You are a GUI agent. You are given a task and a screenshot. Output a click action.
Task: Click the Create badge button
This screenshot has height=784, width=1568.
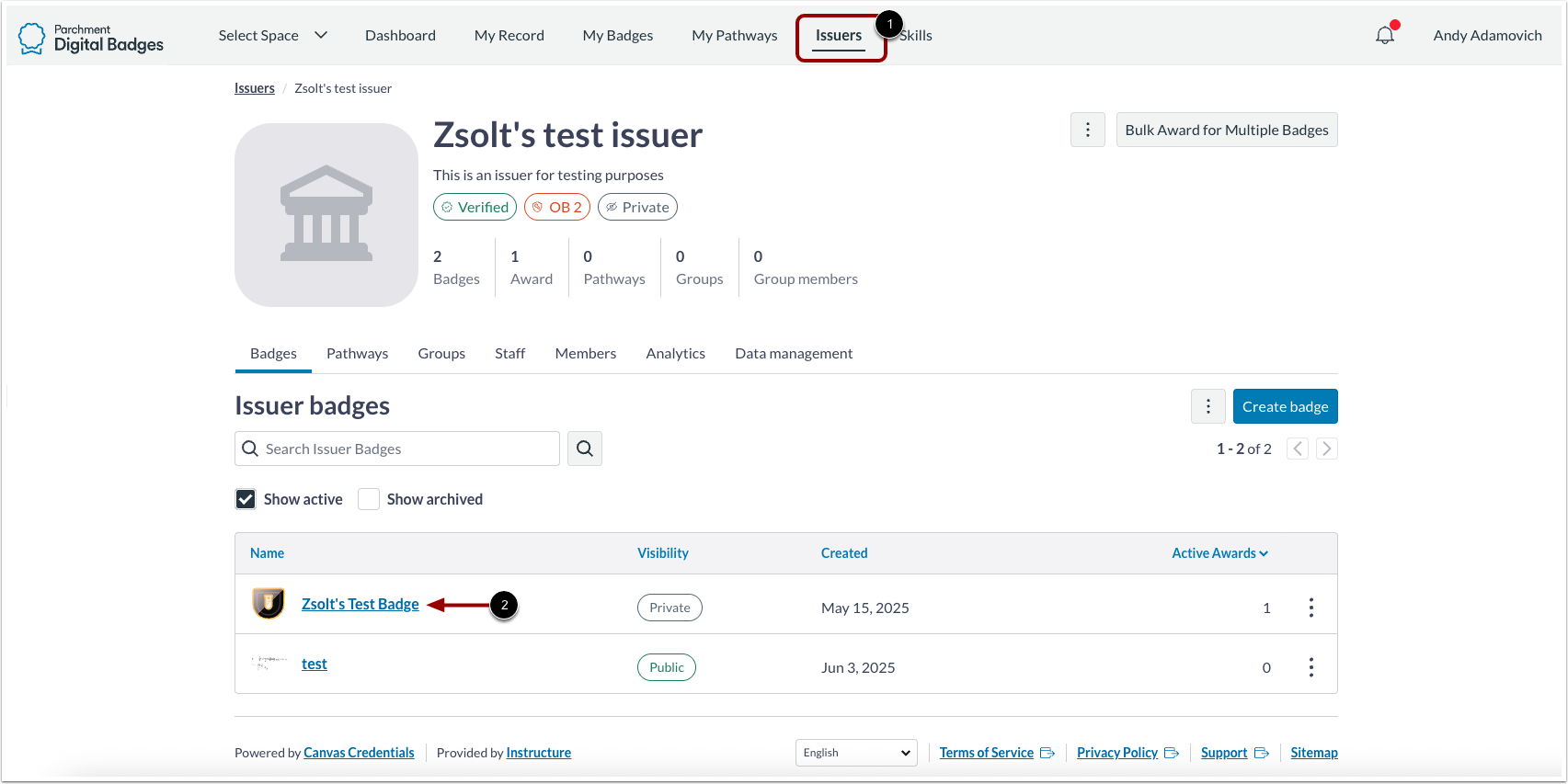(x=1286, y=406)
